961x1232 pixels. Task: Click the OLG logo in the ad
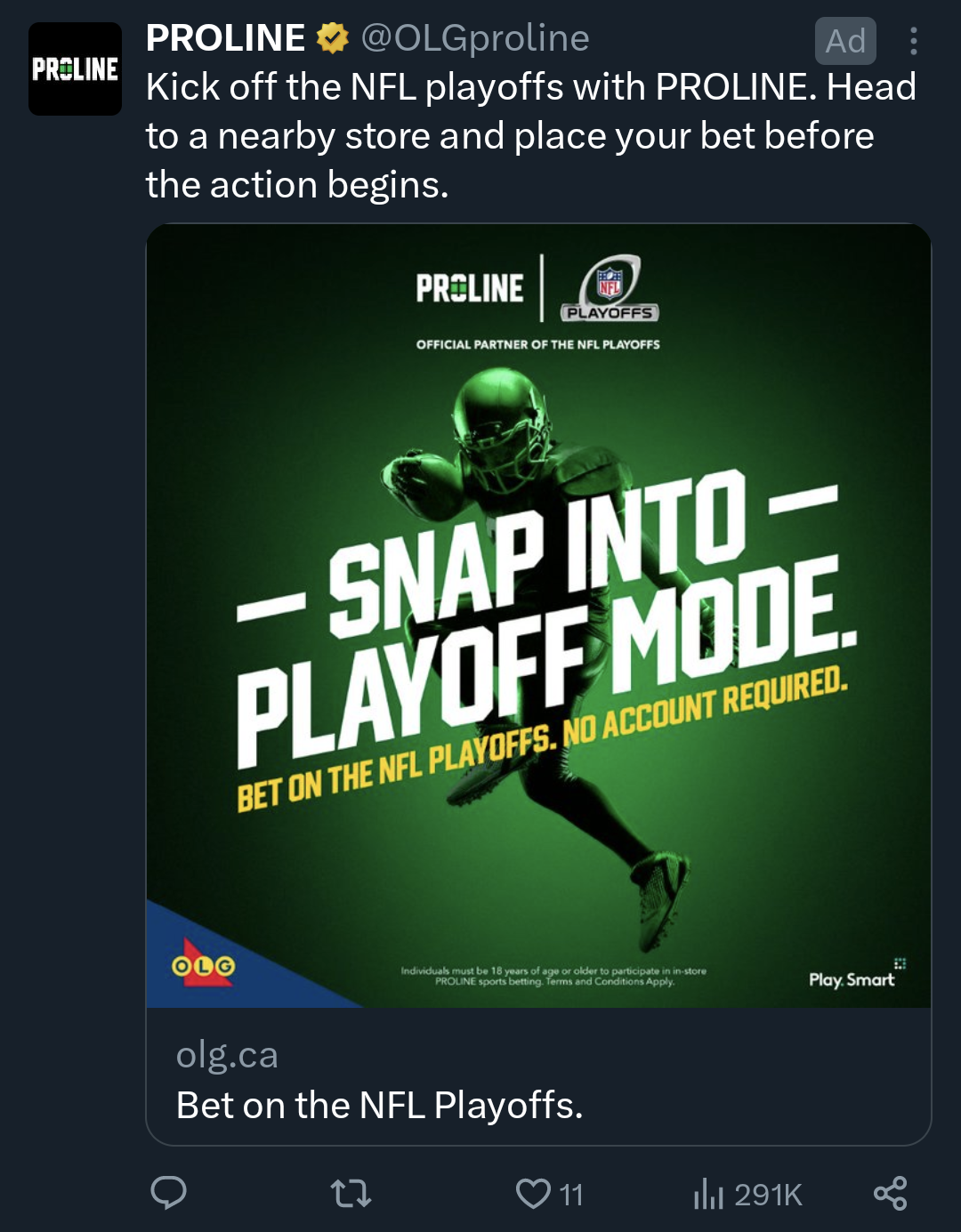[204, 965]
